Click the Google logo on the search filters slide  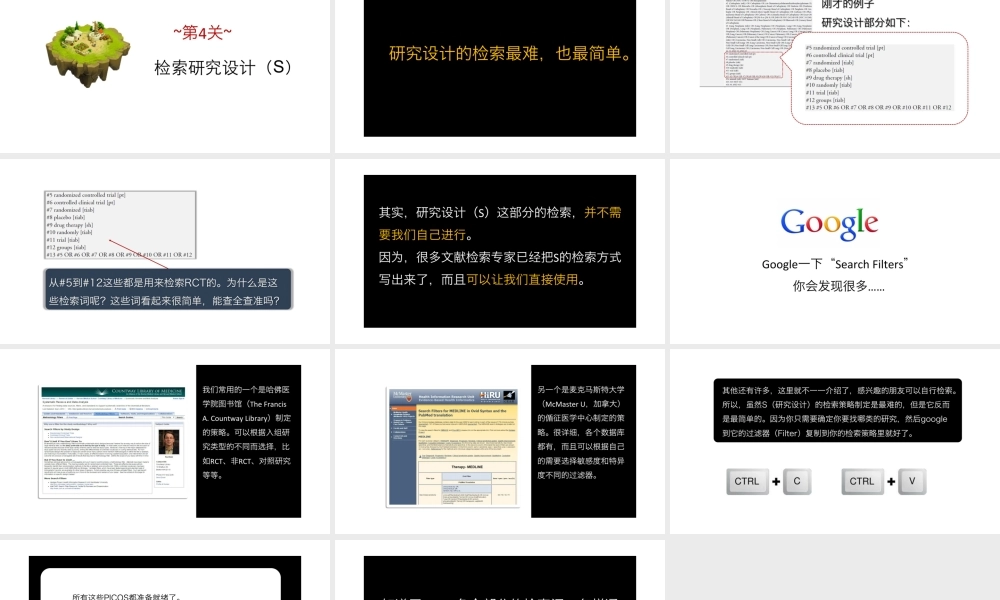[828, 223]
